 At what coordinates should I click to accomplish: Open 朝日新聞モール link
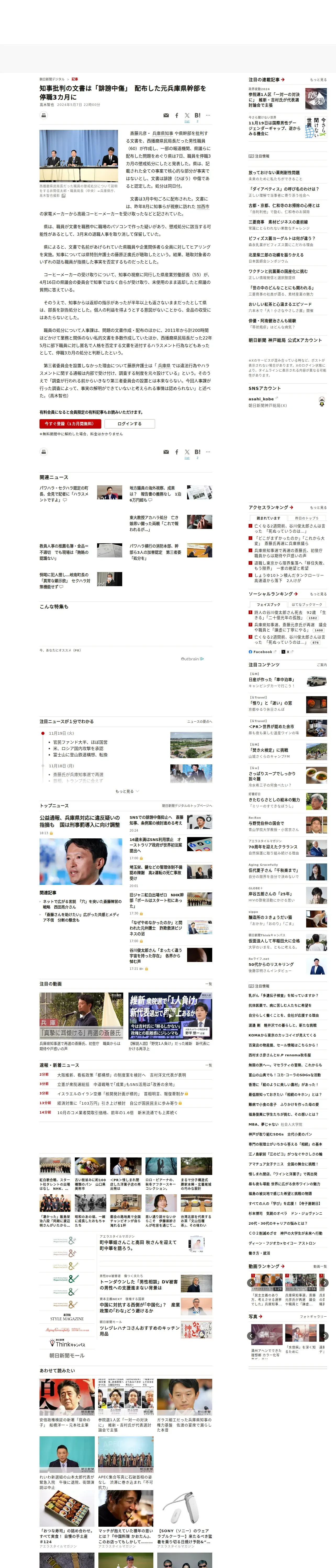[67, 1356]
